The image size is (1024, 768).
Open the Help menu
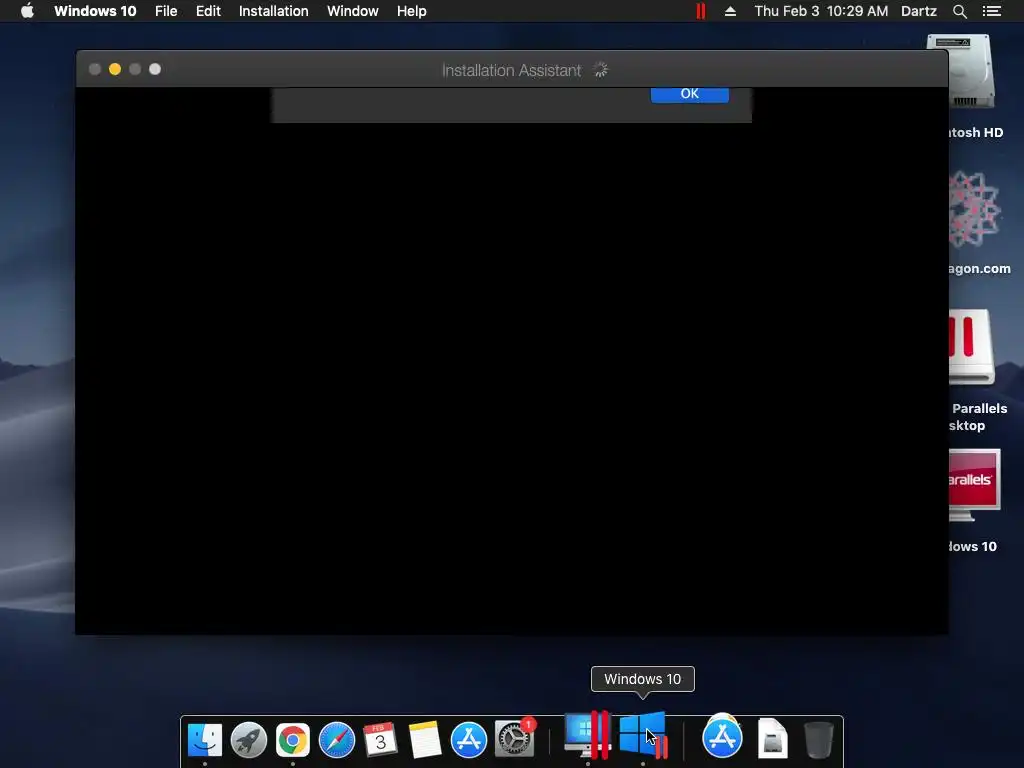click(x=411, y=11)
